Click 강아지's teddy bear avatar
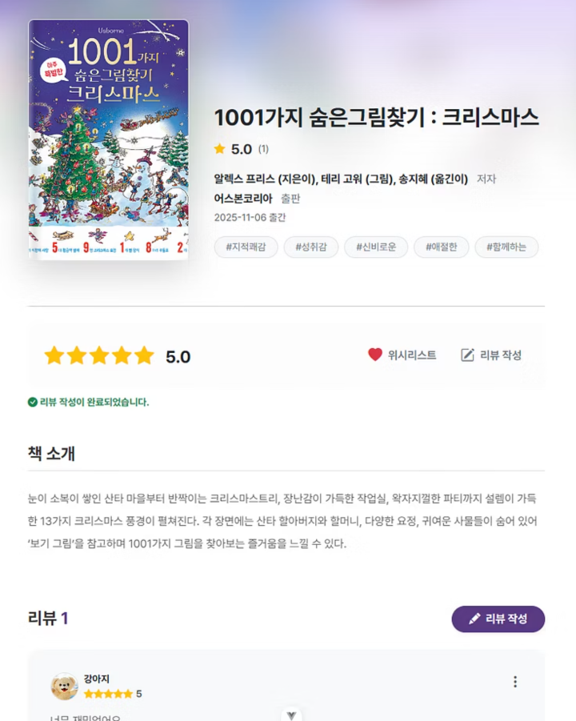The image size is (576, 721). 64,686
